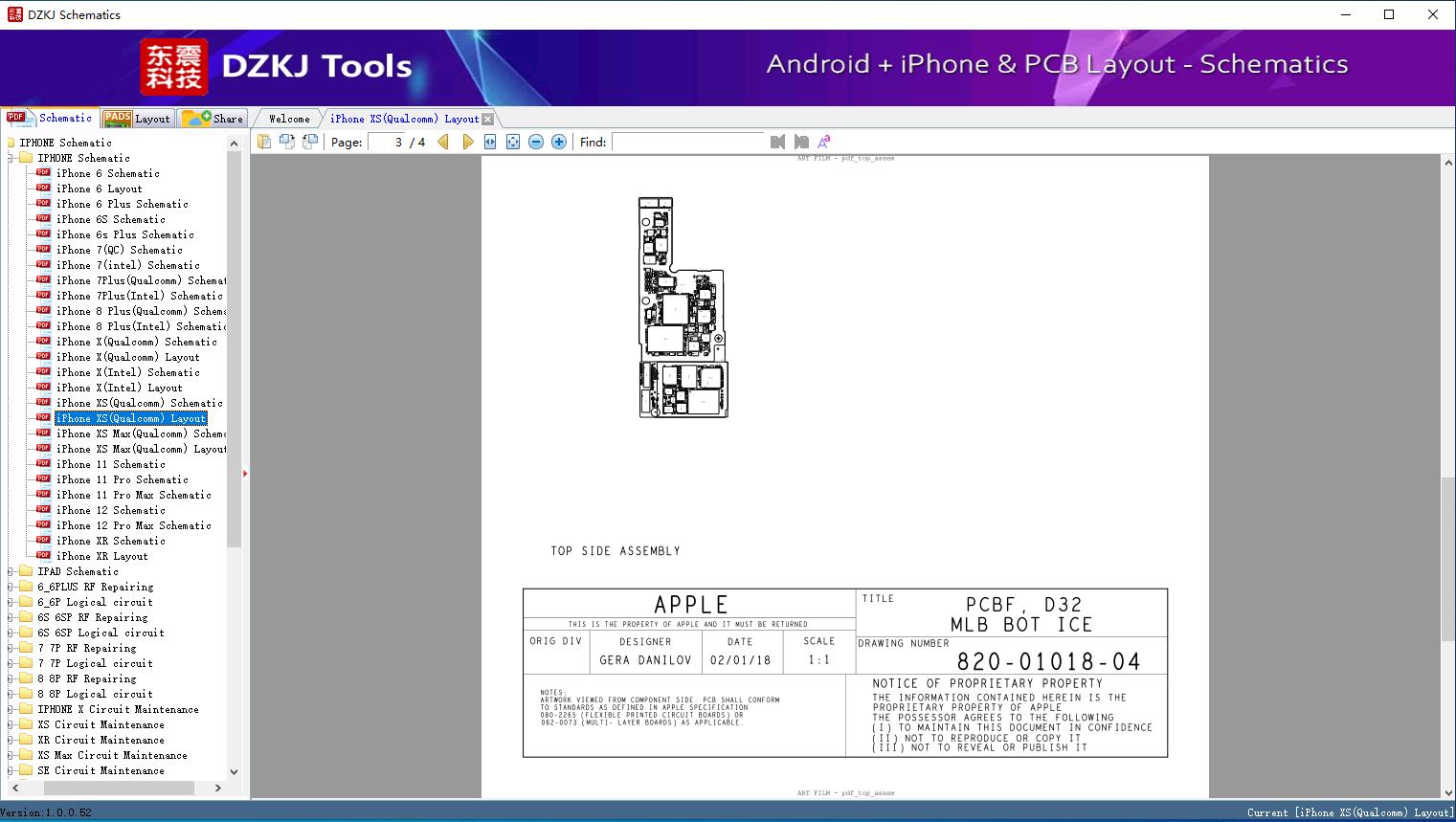Go to the previous page arrow
1456x822 pixels.
click(443, 142)
